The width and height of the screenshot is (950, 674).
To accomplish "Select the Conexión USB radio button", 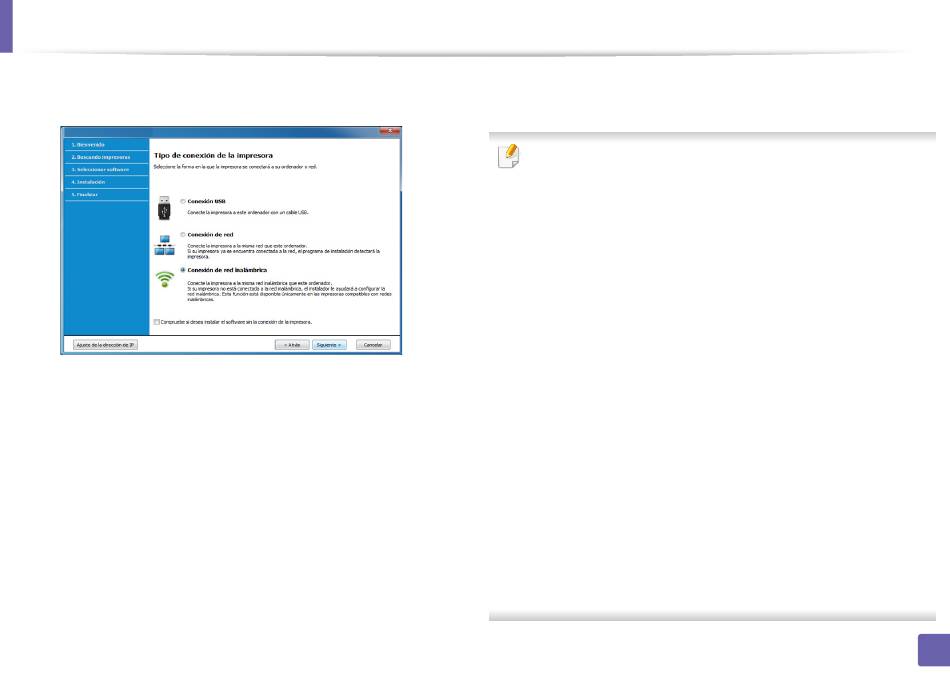I will click(x=183, y=201).
